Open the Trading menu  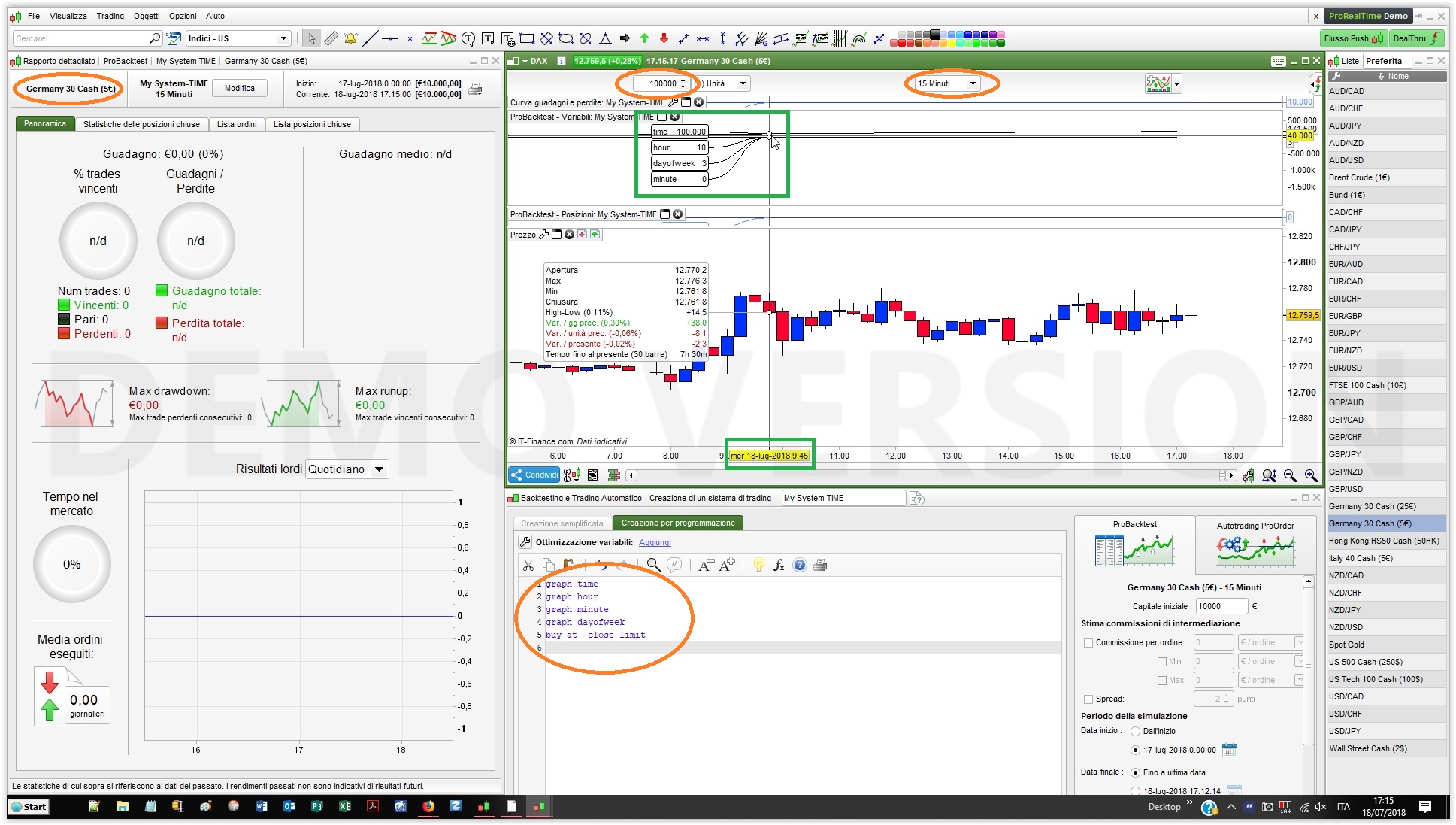[x=110, y=16]
